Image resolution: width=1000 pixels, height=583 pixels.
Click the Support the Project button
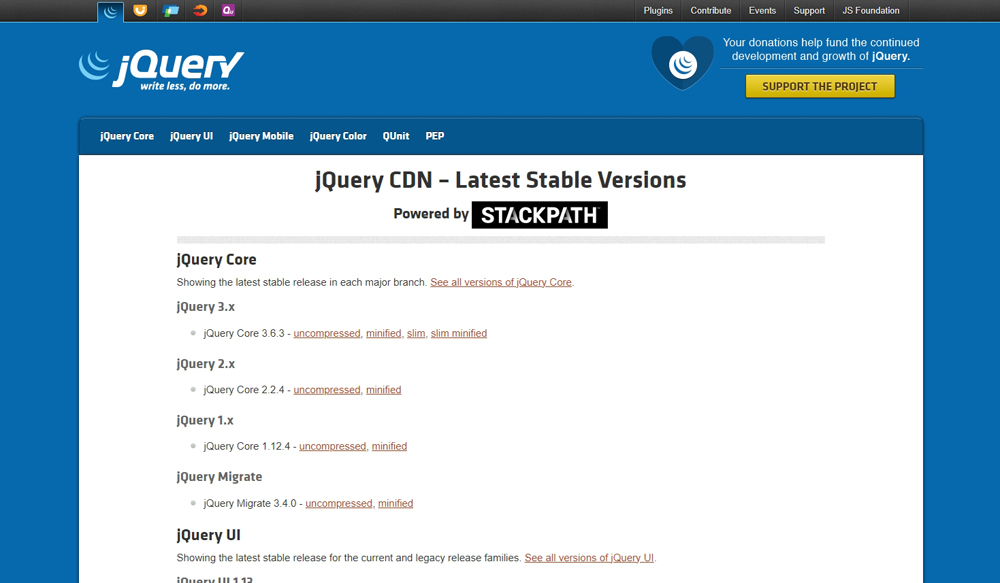click(x=820, y=86)
